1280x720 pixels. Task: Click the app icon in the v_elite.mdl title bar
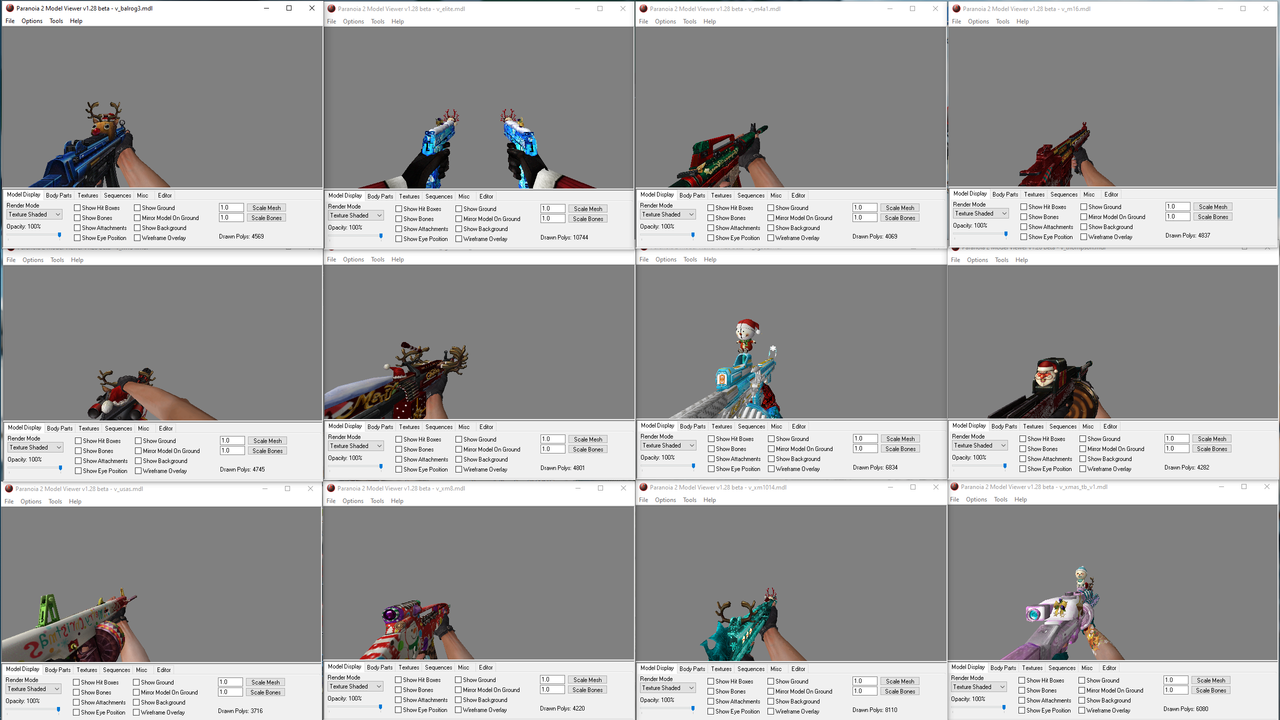point(332,9)
